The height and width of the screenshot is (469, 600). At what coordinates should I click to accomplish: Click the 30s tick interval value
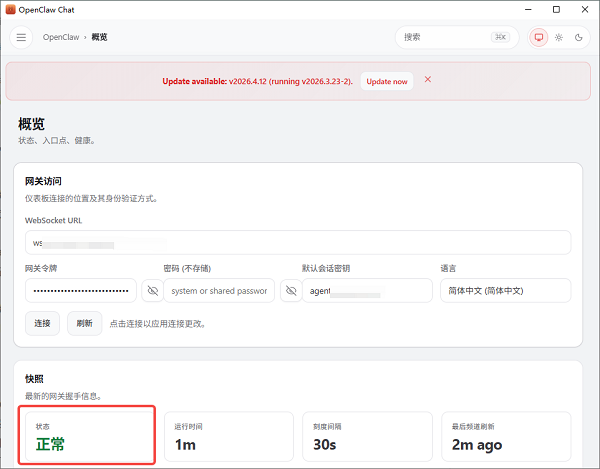click(x=324, y=445)
